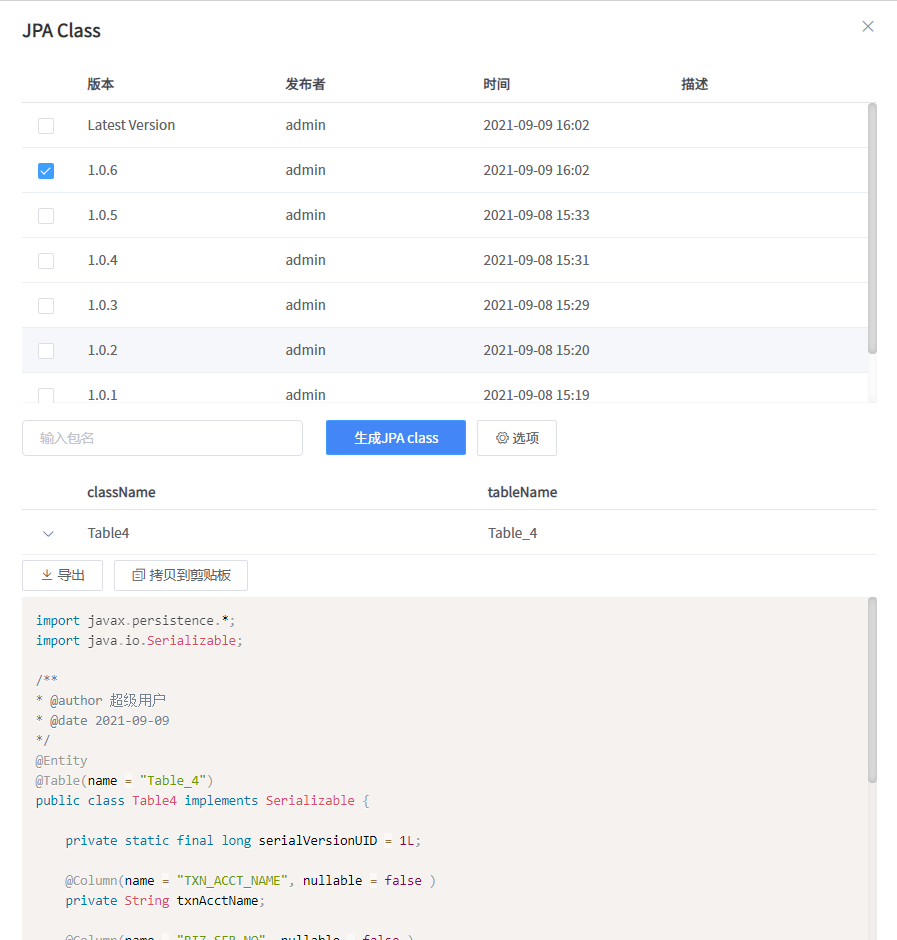897x940 pixels.
Task: Click timestamp 2021-09-08 15:19
Action: [x=537, y=395]
